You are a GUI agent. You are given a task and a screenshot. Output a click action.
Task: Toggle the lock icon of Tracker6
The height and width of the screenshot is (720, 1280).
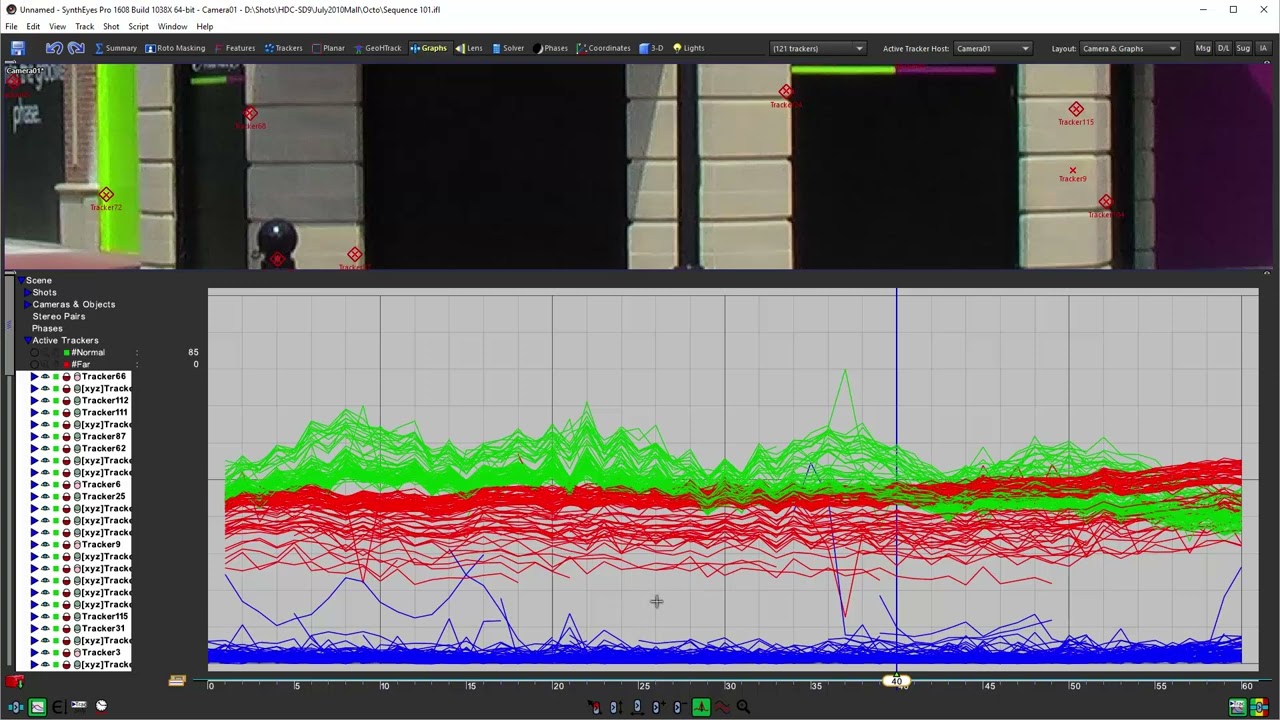[67, 484]
